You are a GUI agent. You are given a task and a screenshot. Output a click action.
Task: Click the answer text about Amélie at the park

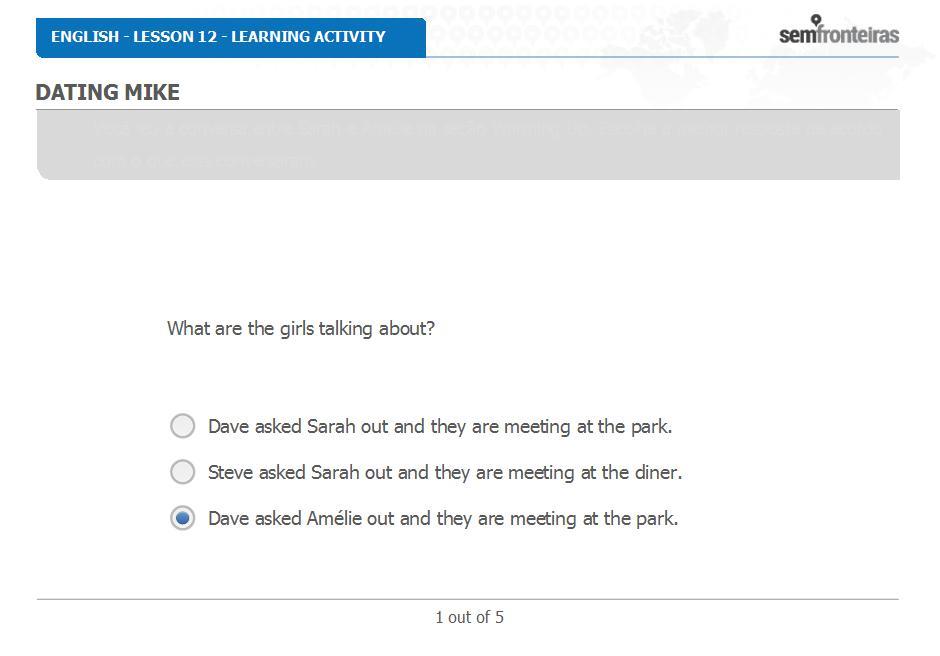click(x=443, y=518)
